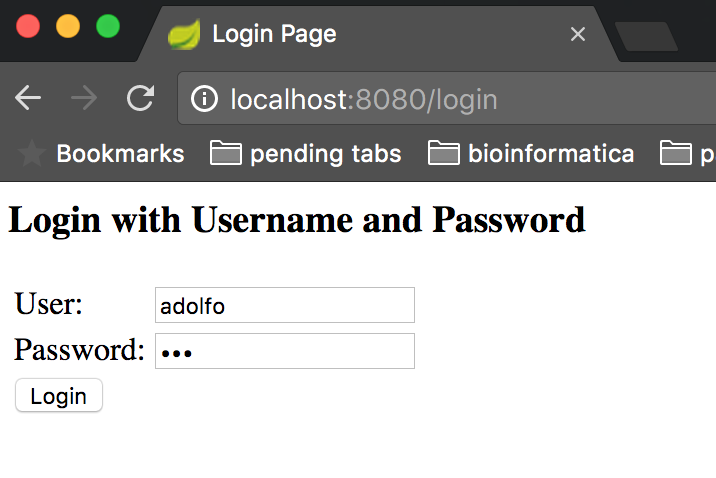The height and width of the screenshot is (478, 716).
Task: Click the Bookmarks star icon
Action: coord(32,153)
